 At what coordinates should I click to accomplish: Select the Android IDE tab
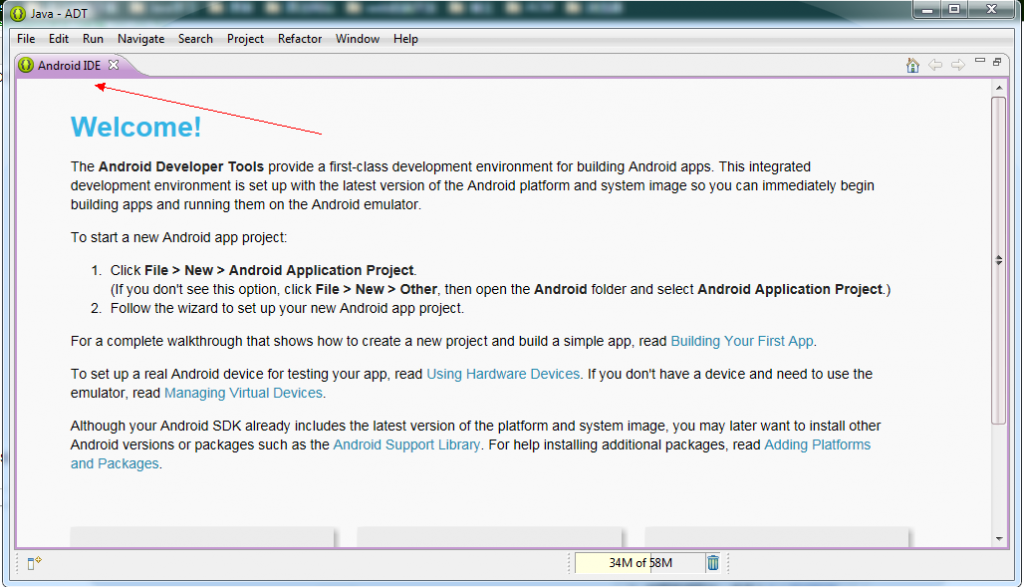69,65
